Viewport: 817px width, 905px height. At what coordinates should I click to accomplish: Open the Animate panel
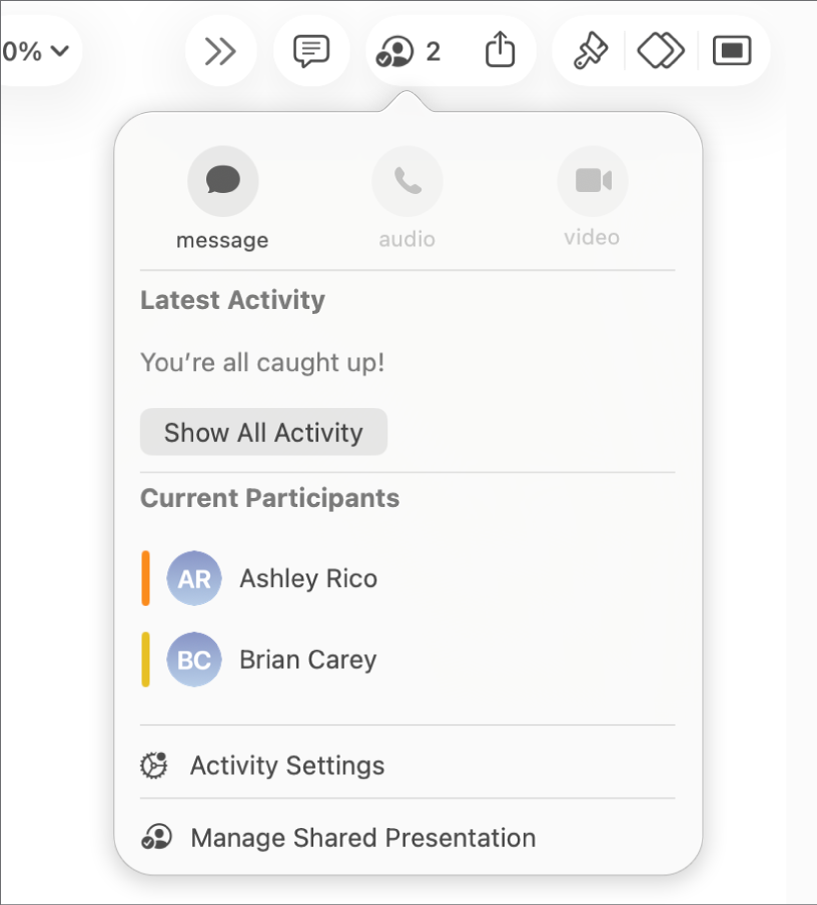coord(660,50)
